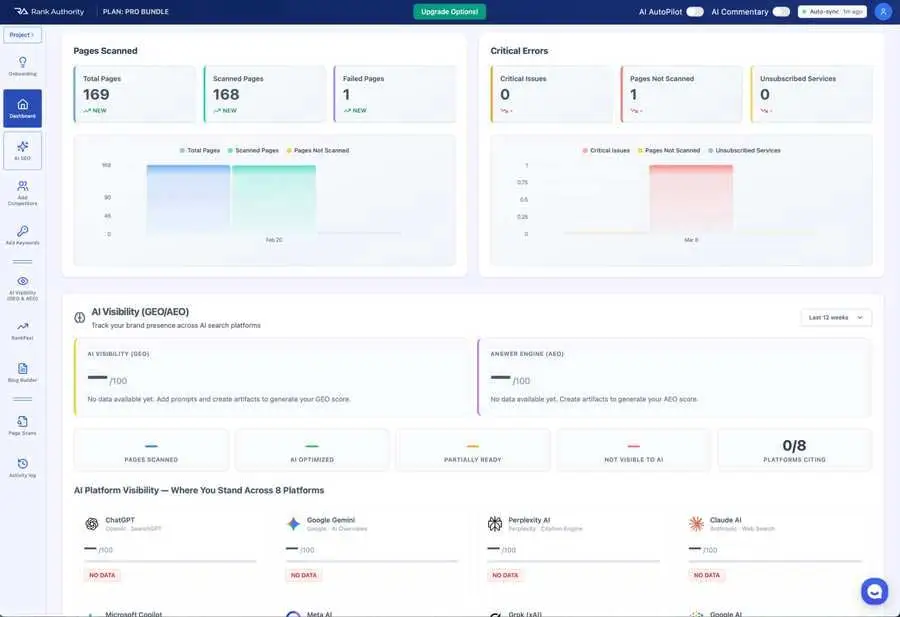Open the Onboarding lightbulb item
900x617 pixels.
22,66
